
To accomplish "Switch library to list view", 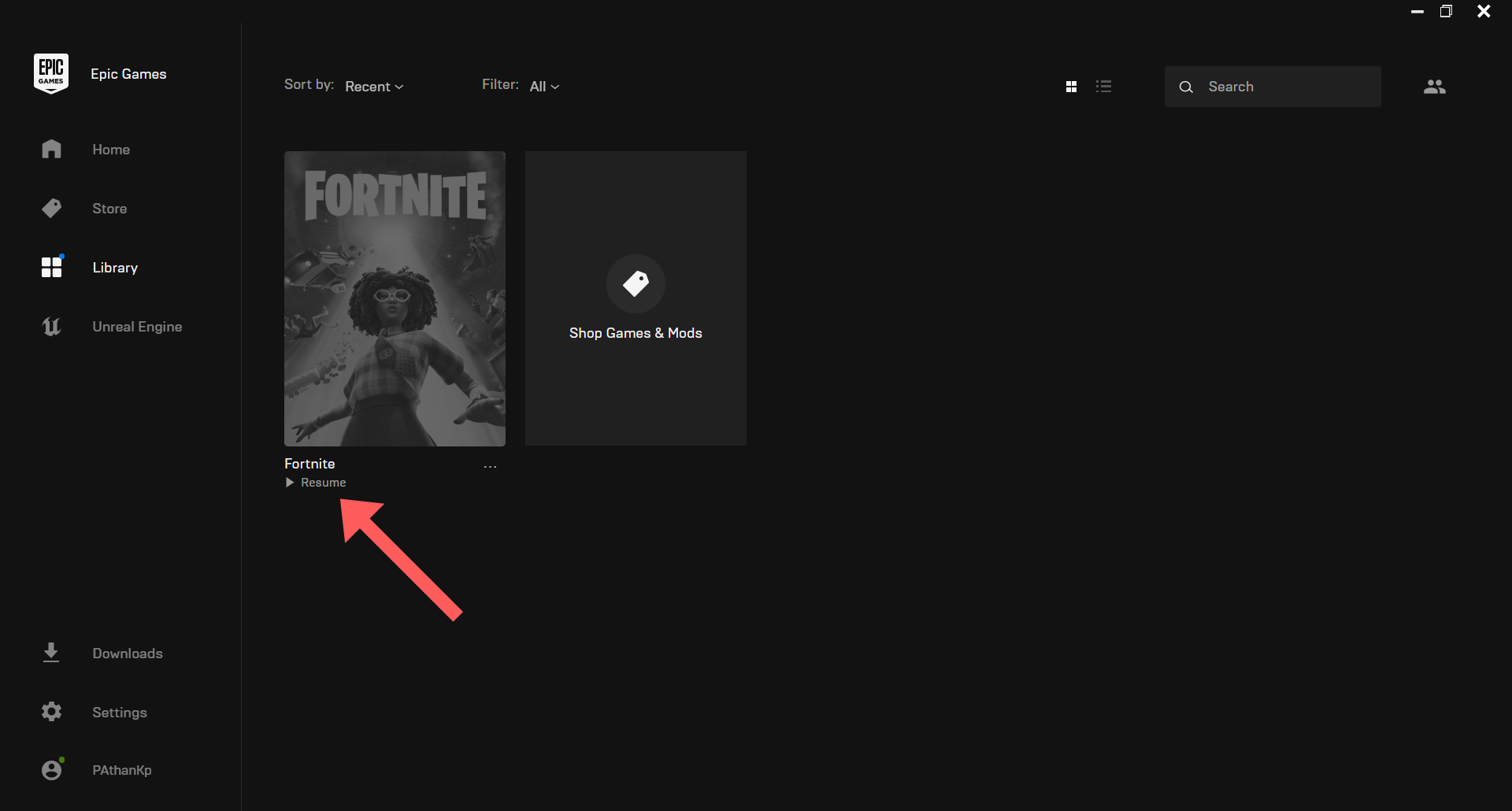I will coord(1104,86).
